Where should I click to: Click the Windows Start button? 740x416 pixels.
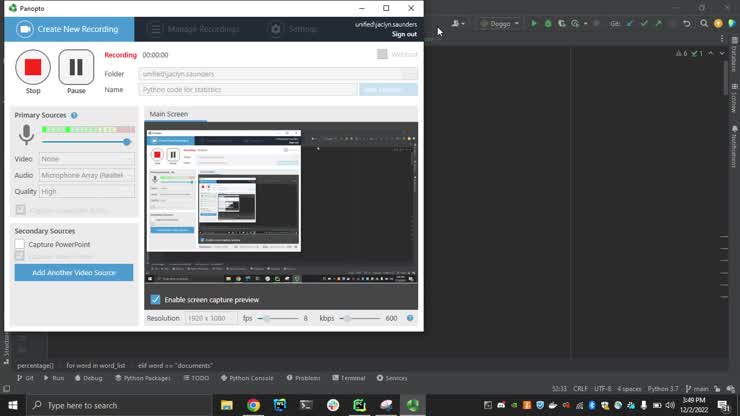coord(13,406)
